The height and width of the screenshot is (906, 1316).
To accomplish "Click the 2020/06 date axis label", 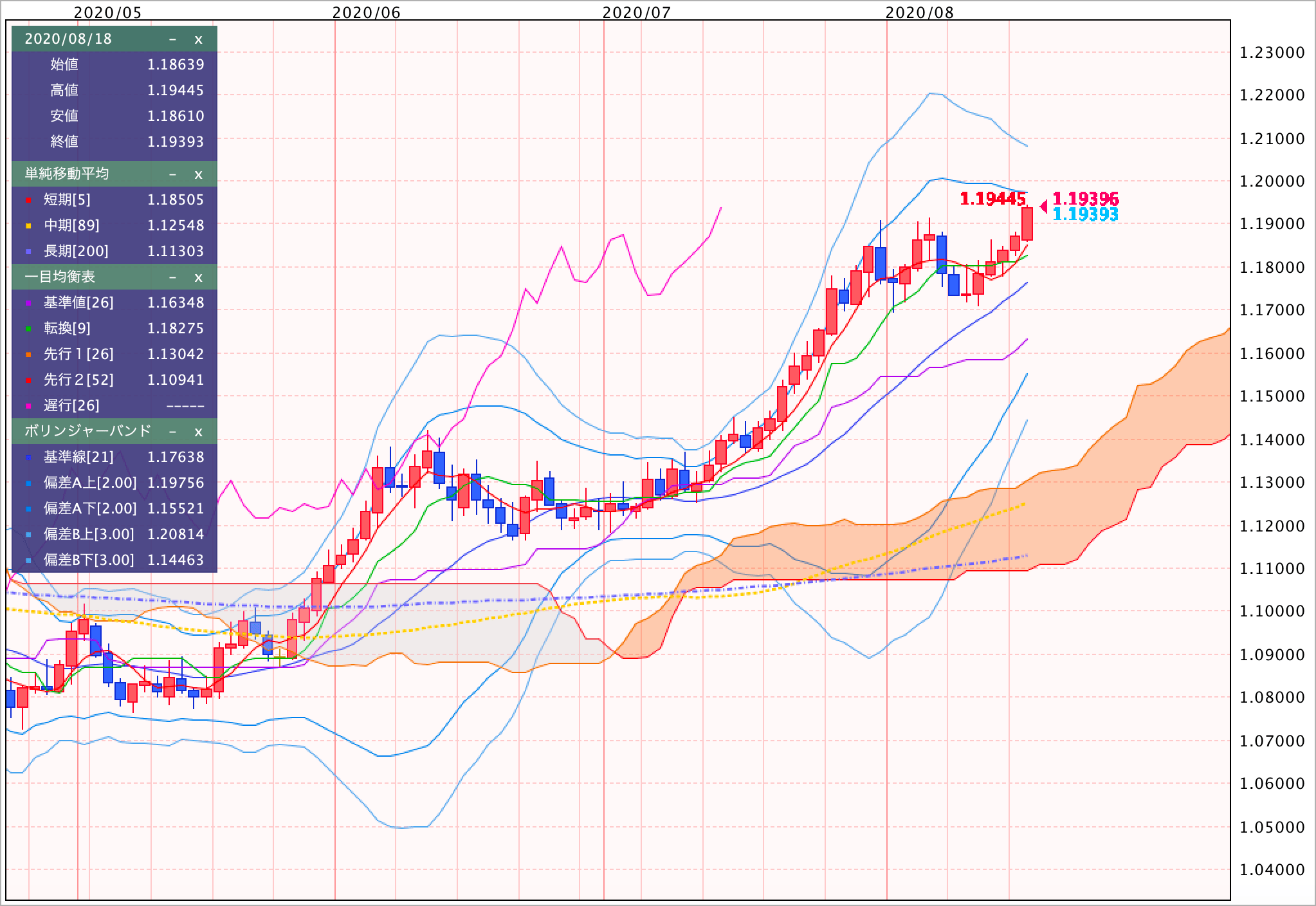I will pyautogui.click(x=367, y=12).
